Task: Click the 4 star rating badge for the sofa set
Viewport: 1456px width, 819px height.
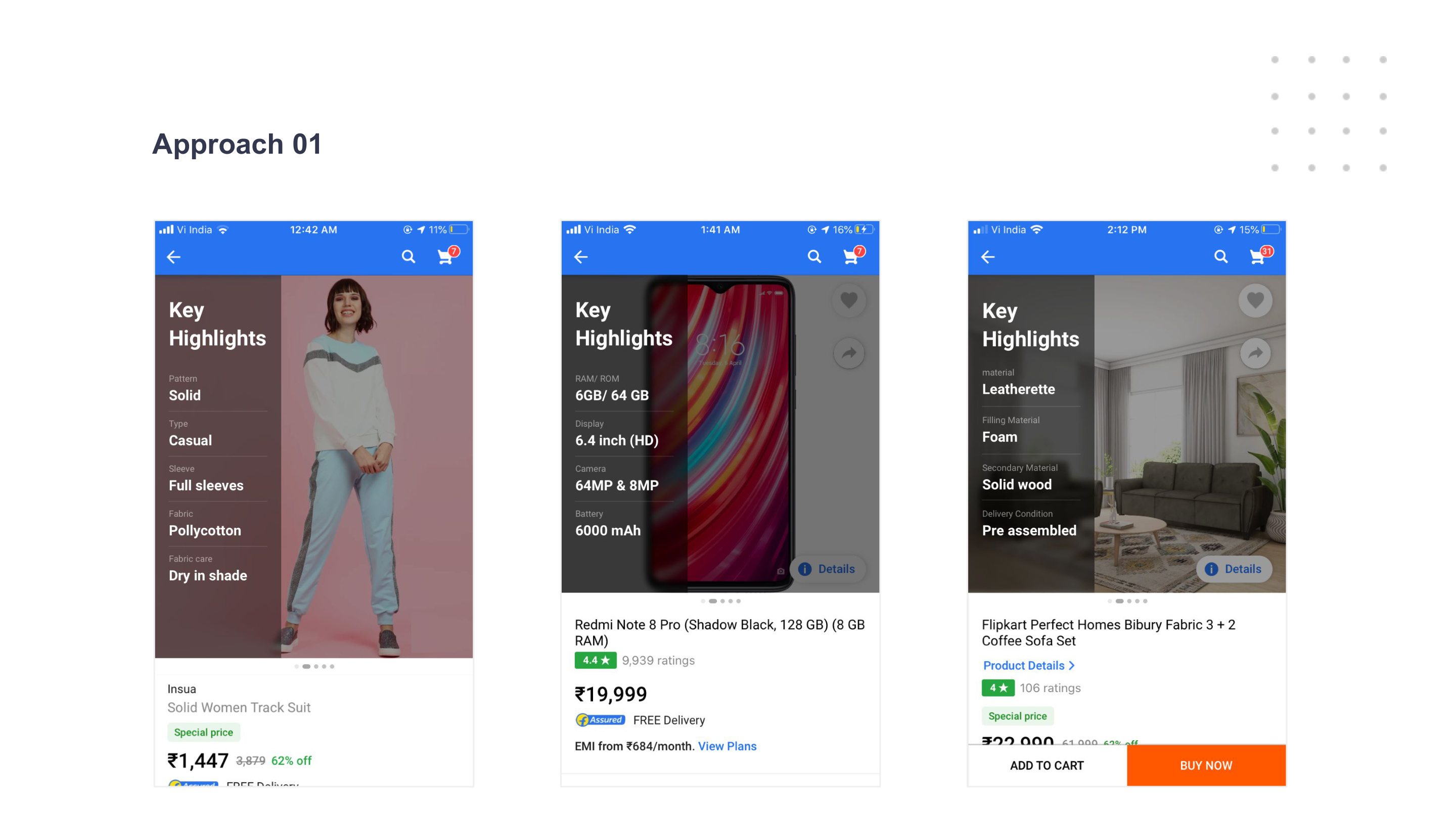Action: click(x=998, y=688)
